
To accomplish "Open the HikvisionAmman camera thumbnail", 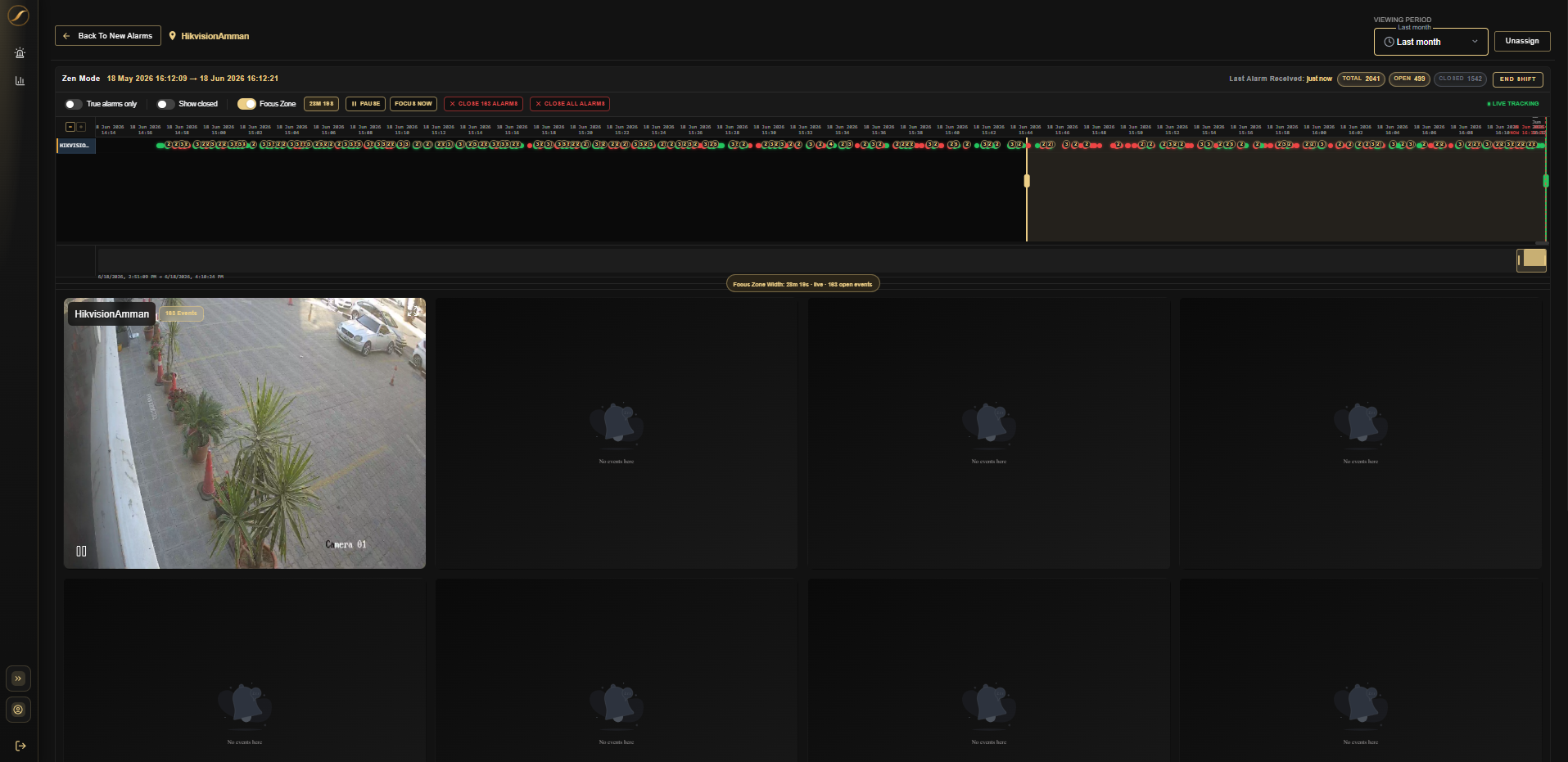I will 245,433.
